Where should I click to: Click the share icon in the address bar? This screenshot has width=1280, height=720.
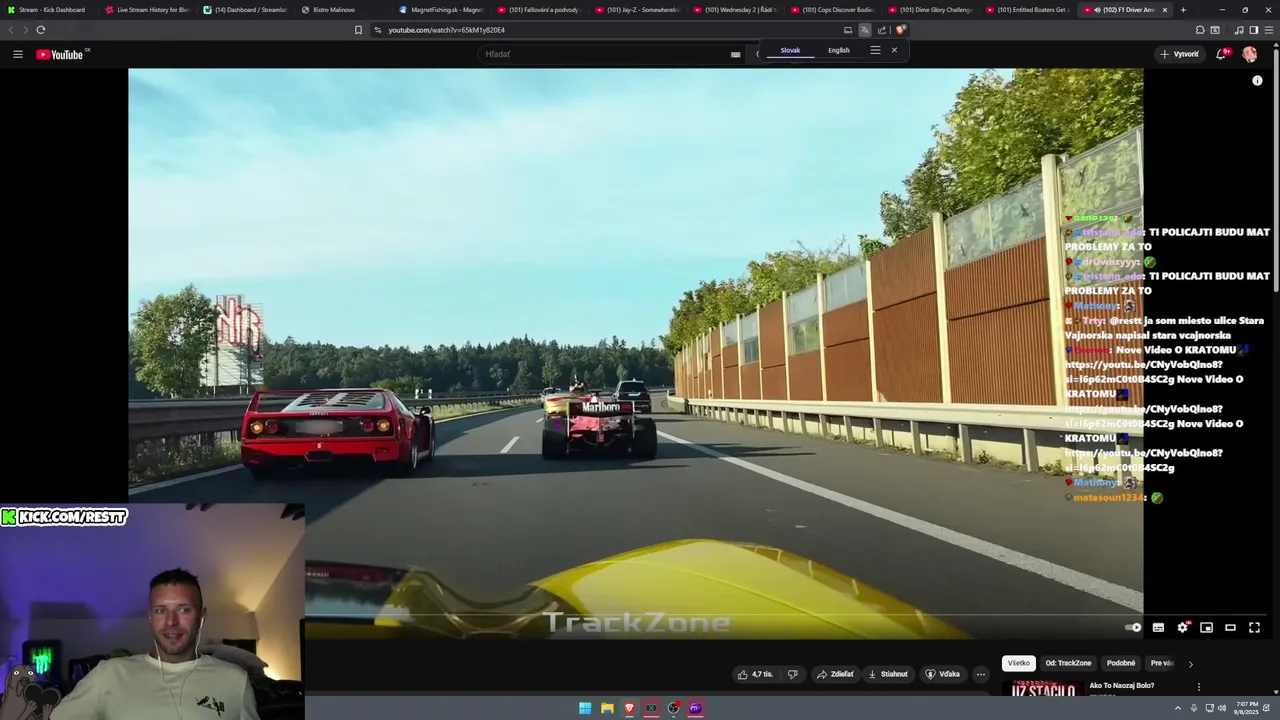click(882, 30)
